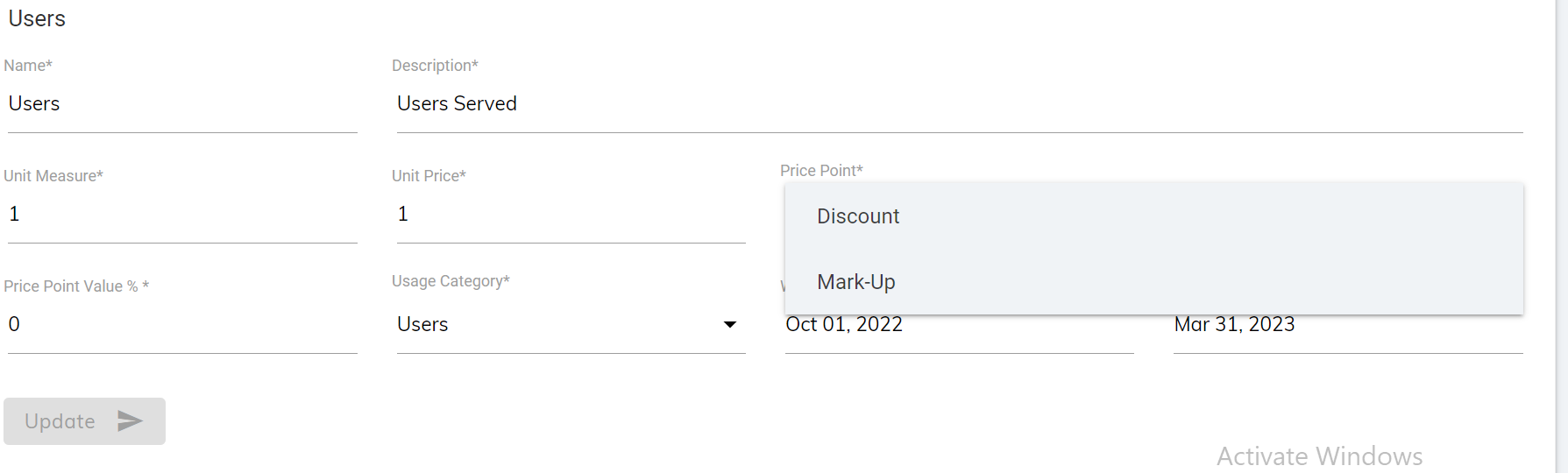The image size is (1568, 473).
Task: Click the Description field with Users Served
Action: coord(959,104)
